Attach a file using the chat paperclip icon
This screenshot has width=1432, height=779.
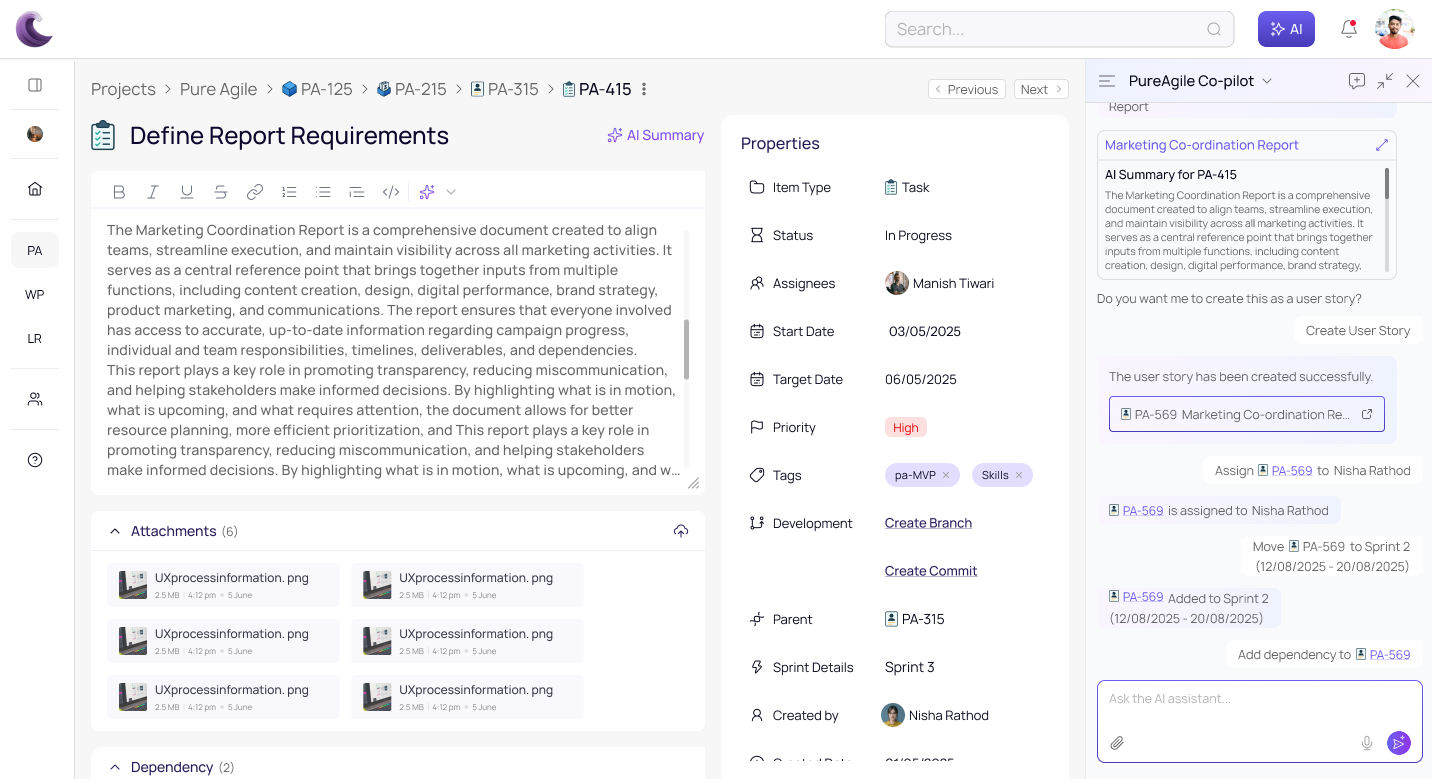pos(1118,743)
